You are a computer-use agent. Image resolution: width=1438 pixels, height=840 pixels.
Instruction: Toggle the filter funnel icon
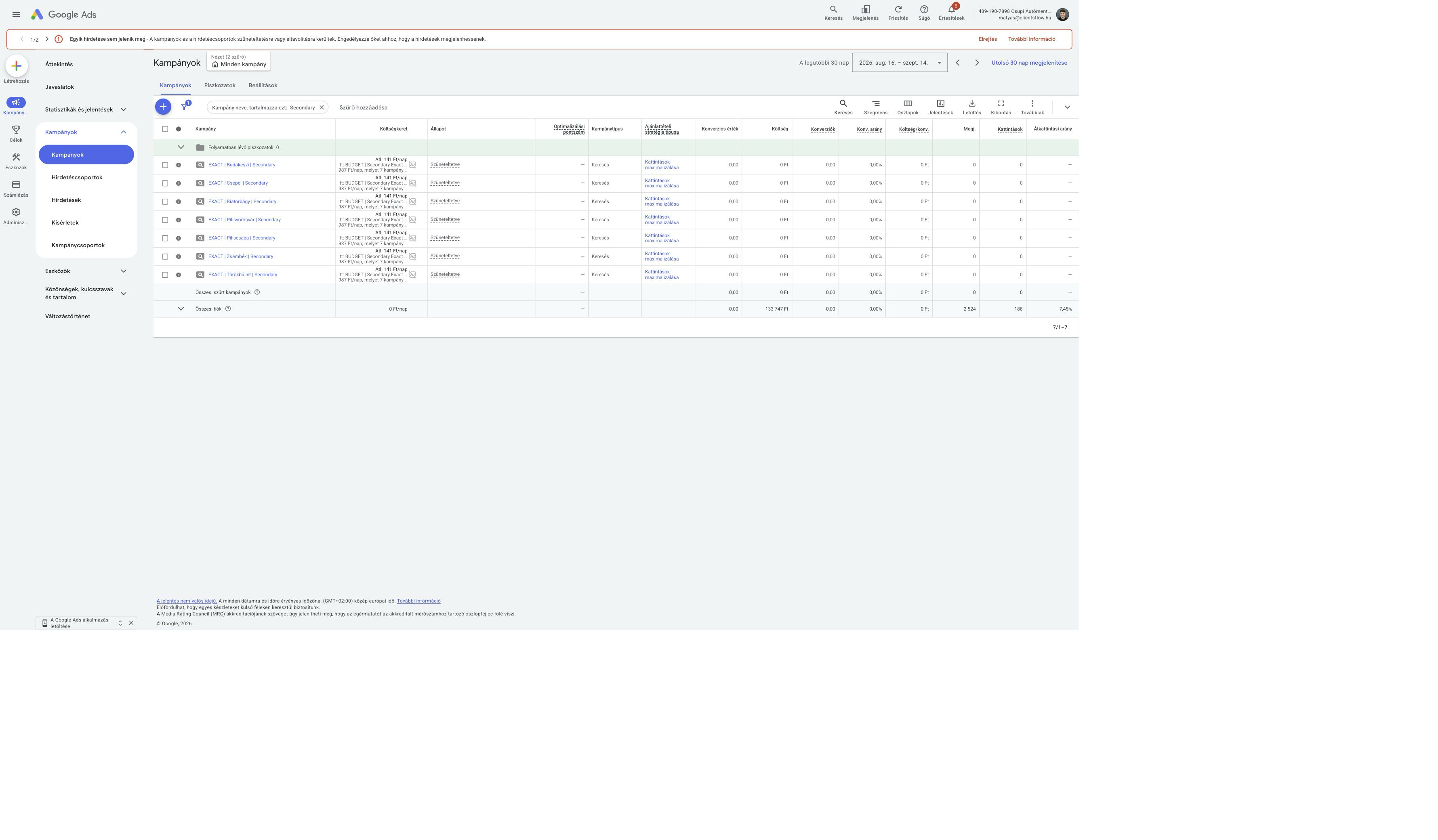point(184,107)
